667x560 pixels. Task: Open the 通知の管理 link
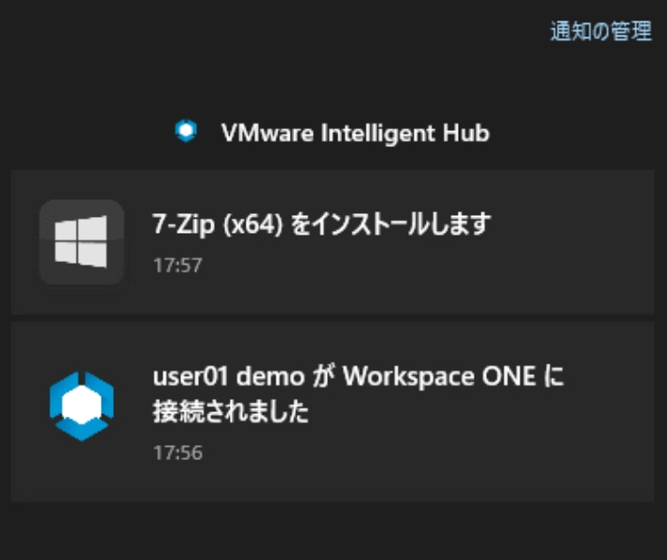[x=601, y=31]
